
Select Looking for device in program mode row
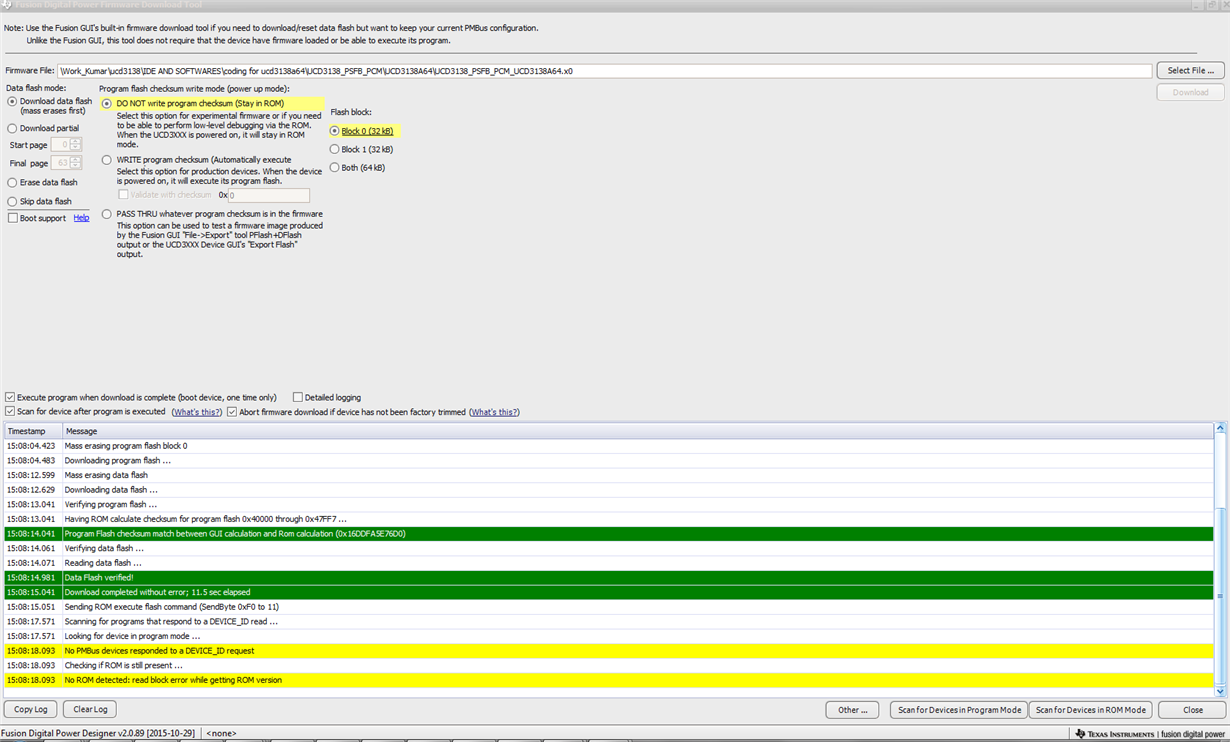[609, 636]
